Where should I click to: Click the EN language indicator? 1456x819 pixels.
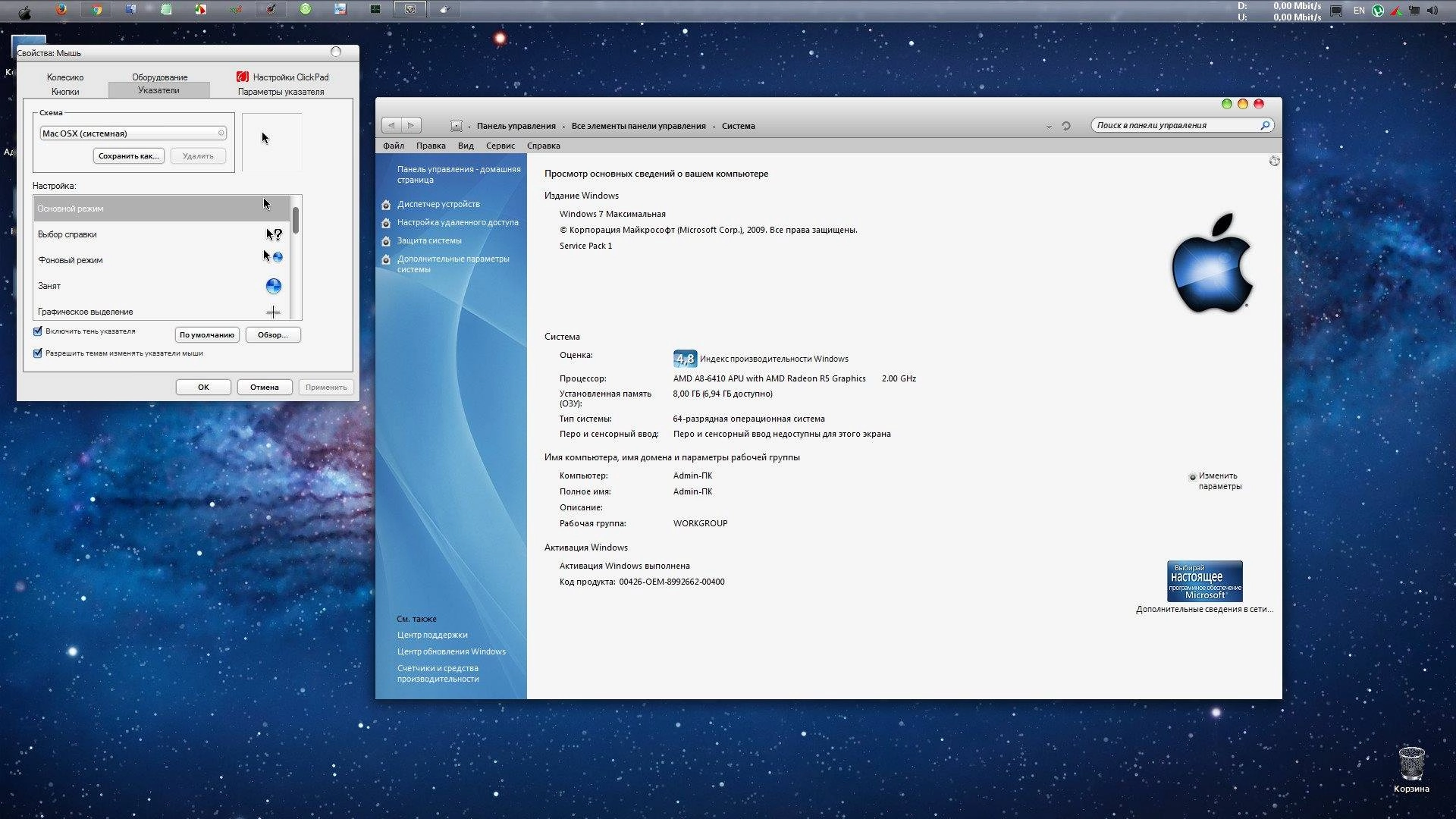(x=1359, y=11)
